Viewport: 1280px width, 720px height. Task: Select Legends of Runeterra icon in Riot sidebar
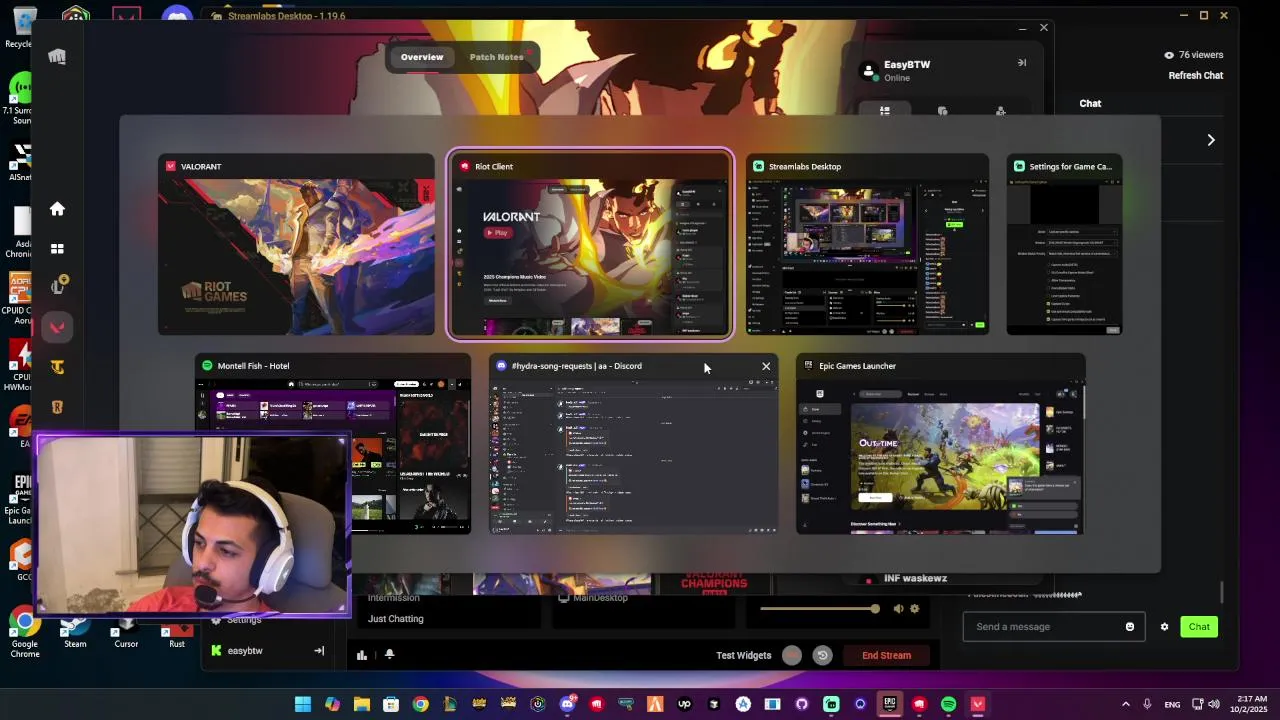pyautogui.click(x=57, y=407)
